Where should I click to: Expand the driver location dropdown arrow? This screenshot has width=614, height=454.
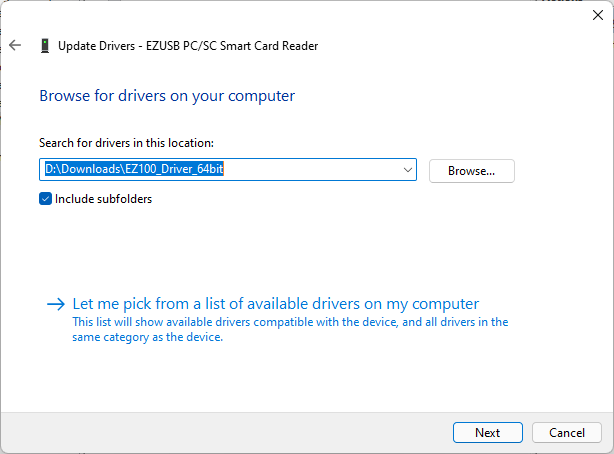pos(407,171)
